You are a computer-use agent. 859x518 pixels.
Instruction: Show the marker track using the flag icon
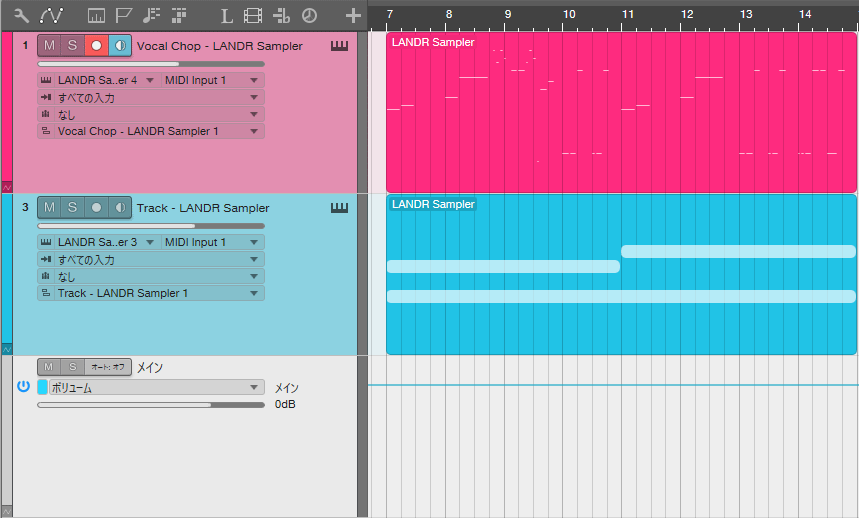click(x=124, y=16)
